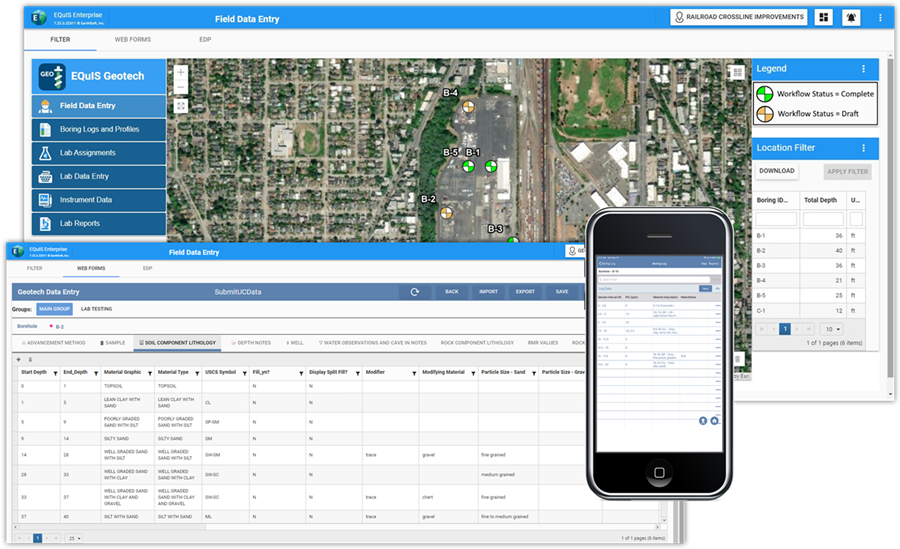Screen dimensions: 900x549
Task: Switch to the EDP tab in the back window
Action: coord(205,40)
